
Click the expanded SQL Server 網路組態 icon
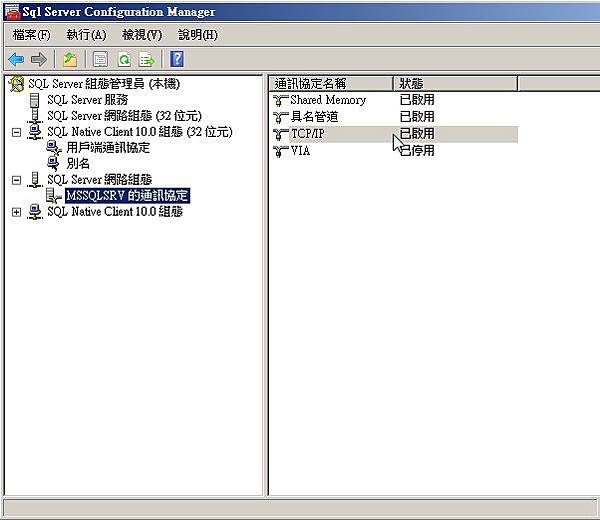(35, 179)
